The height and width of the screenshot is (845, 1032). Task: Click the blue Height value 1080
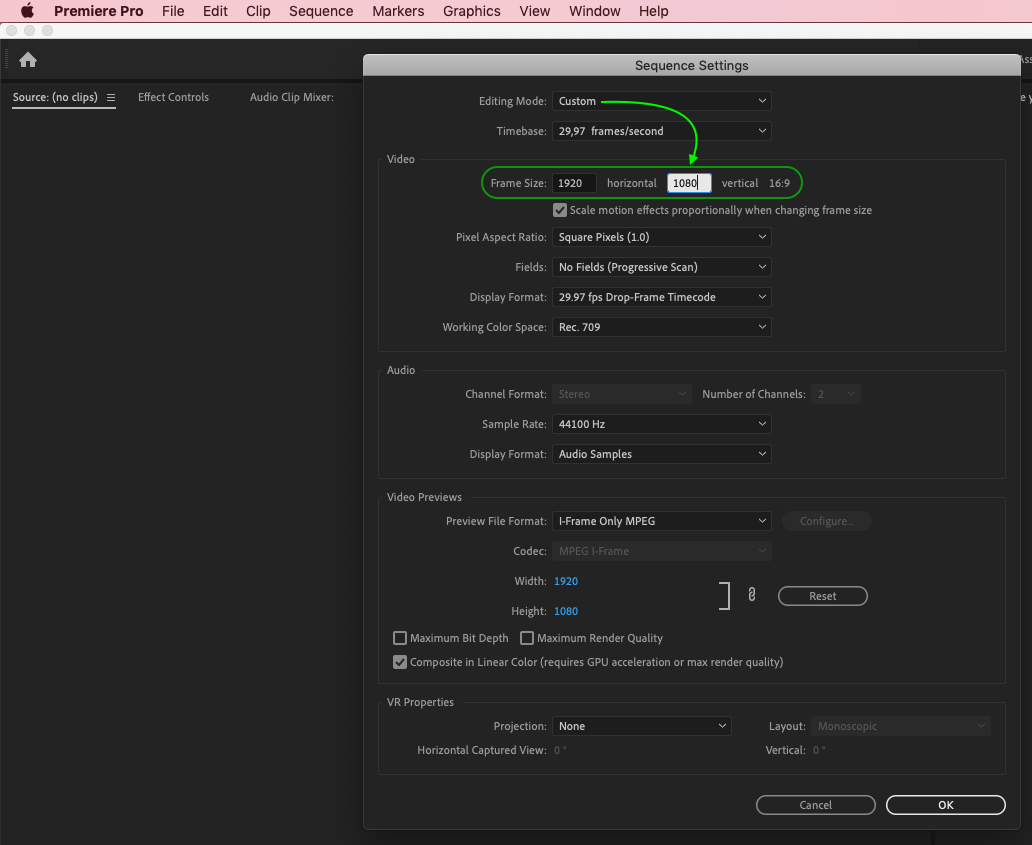point(566,611)
